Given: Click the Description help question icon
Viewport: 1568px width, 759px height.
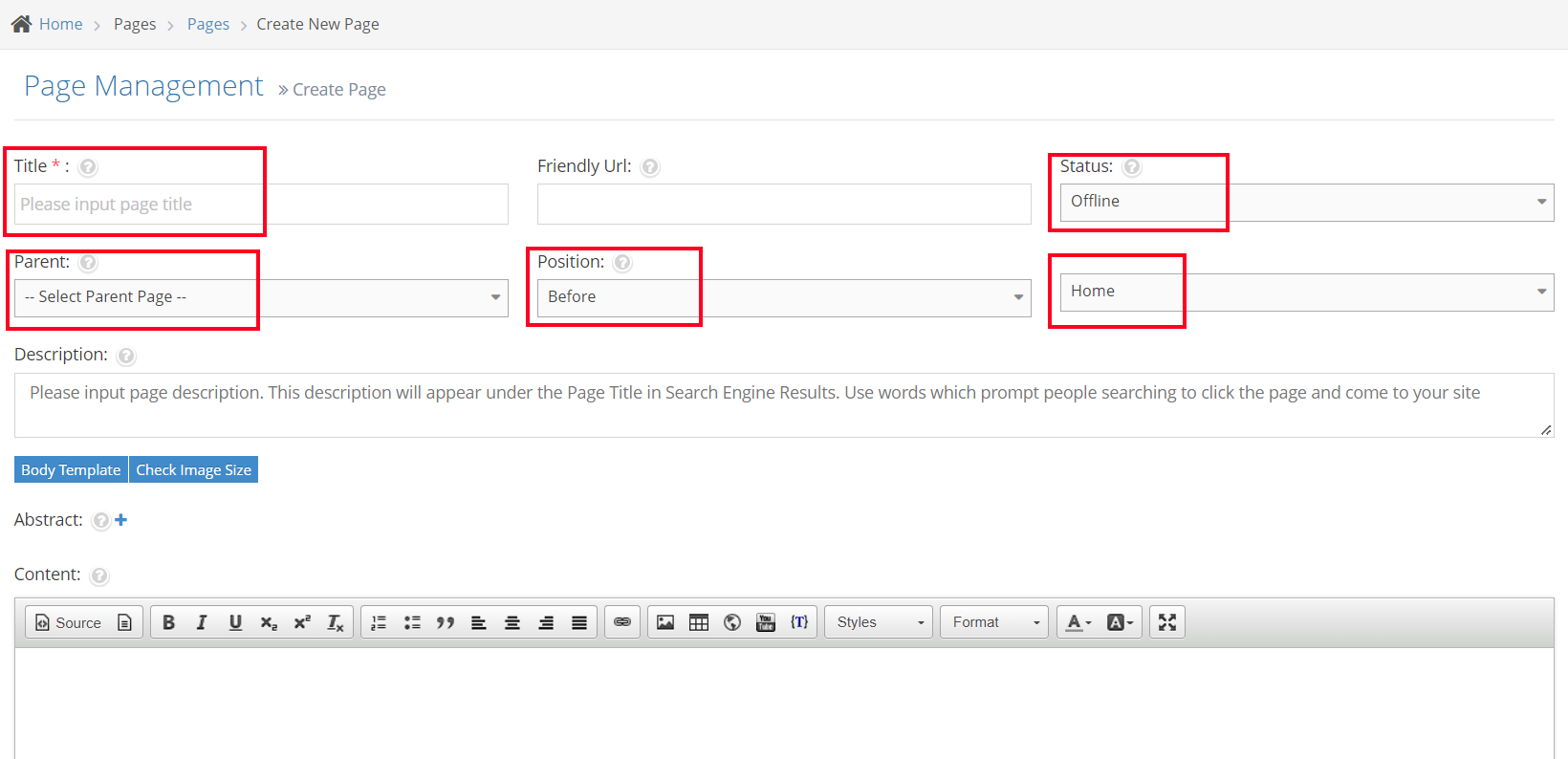Looking at the screenshot, I should pyautogui.click(x=126, y=357).
